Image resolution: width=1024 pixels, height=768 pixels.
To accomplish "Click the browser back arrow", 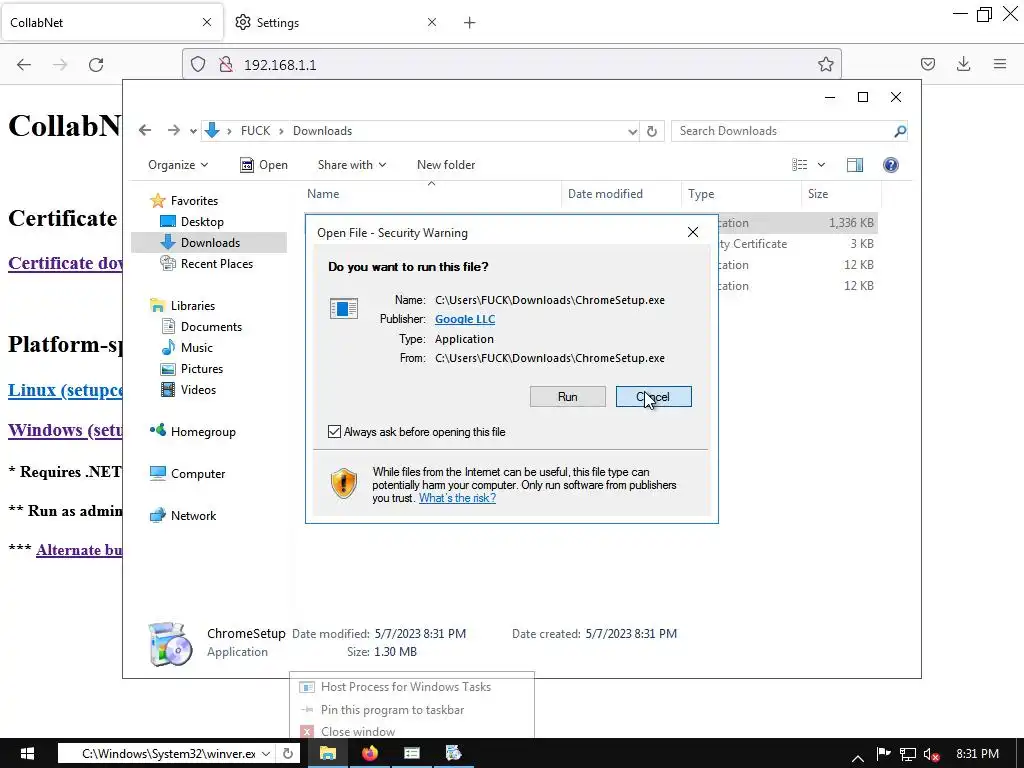I will 24,64.
